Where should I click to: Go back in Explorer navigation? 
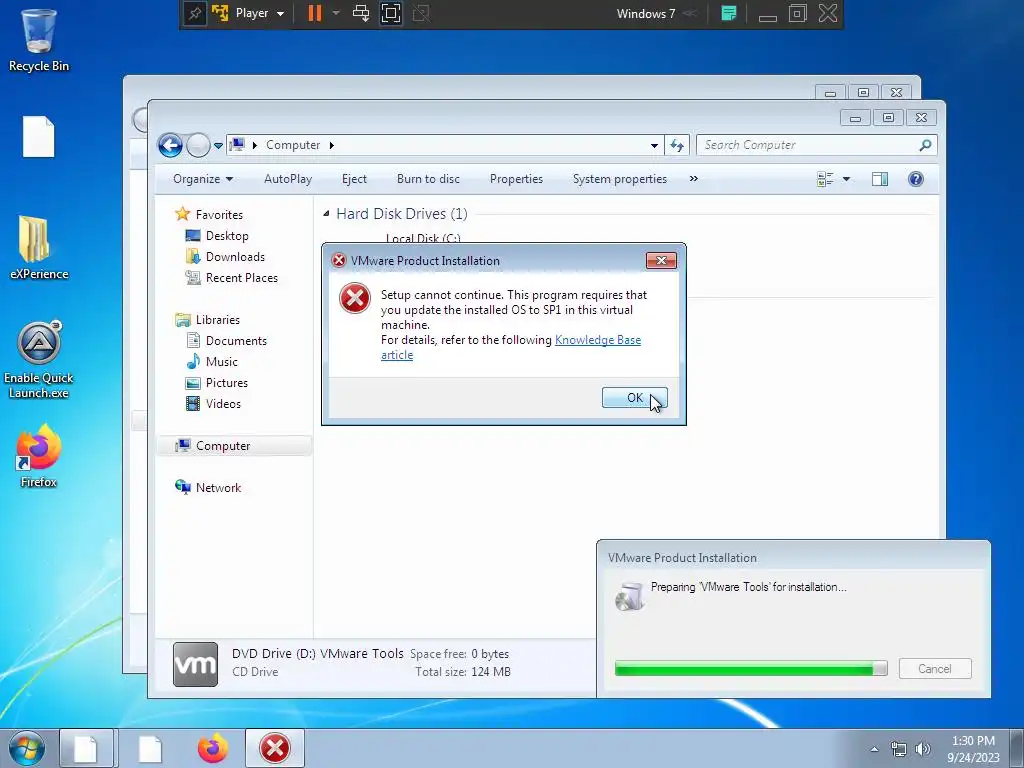point(170,145)
